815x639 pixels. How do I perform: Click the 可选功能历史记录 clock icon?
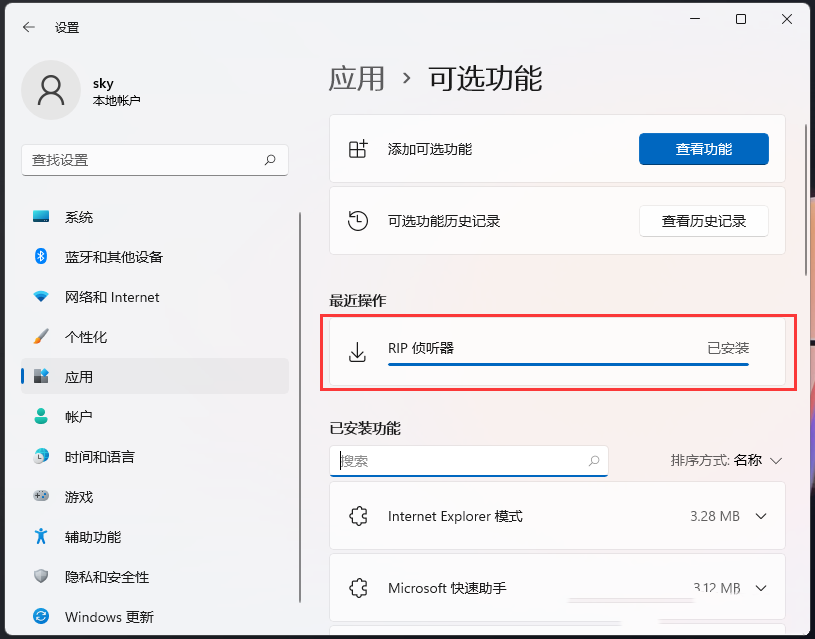click(x=358, y=220)
